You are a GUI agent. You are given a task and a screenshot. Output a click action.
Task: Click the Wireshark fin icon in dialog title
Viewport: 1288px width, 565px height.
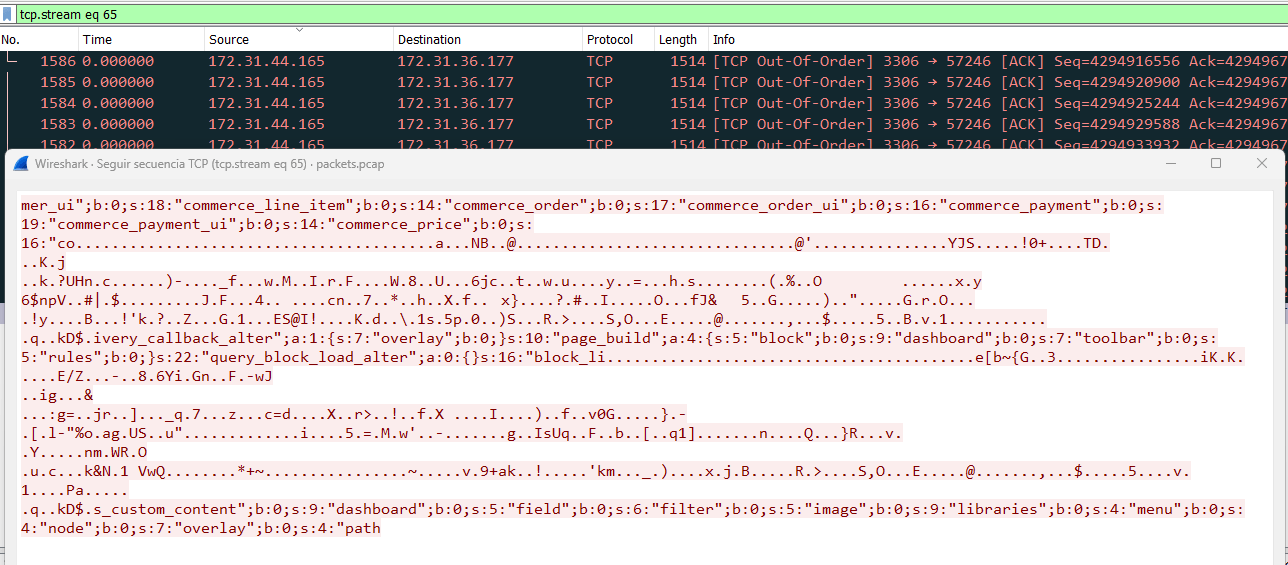(21, 163)
